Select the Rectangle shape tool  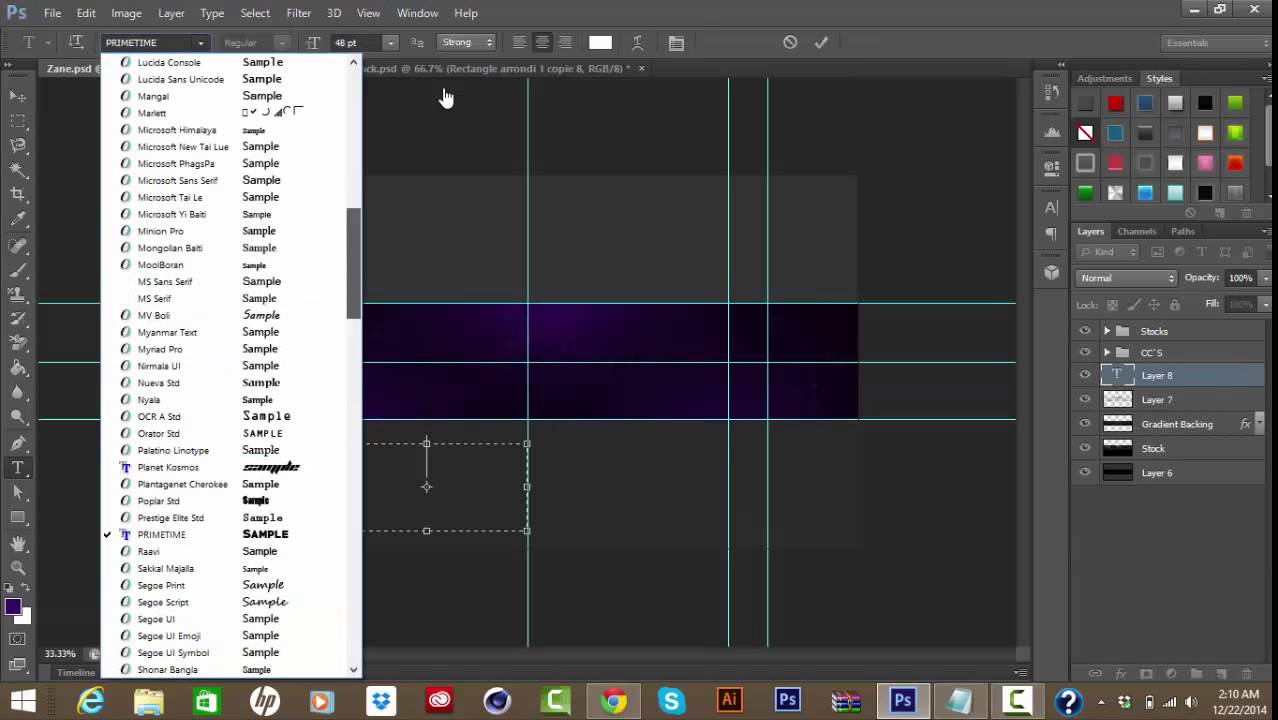pyautogui.click(x=18, y=517)
